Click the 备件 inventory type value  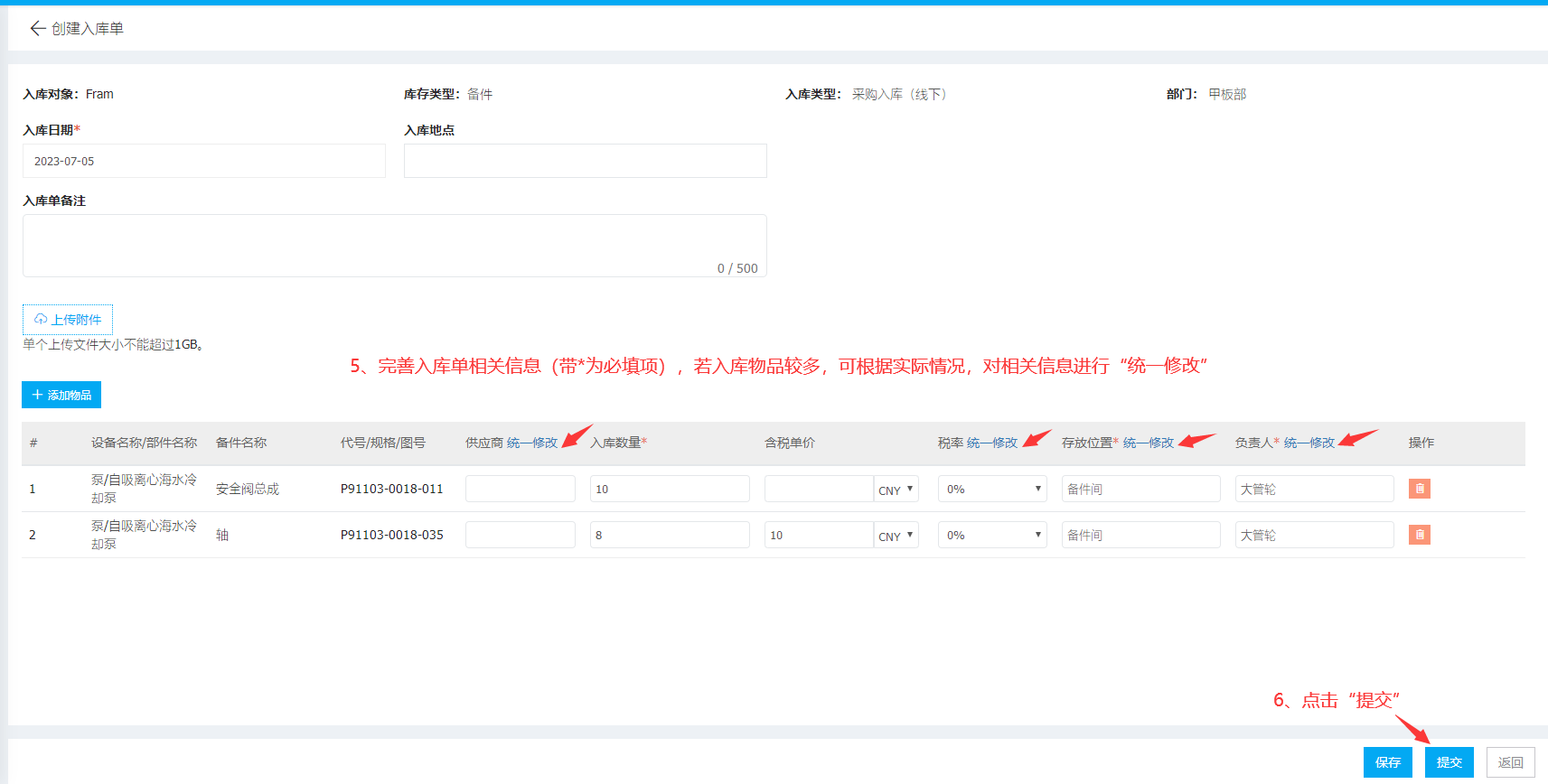480,94
